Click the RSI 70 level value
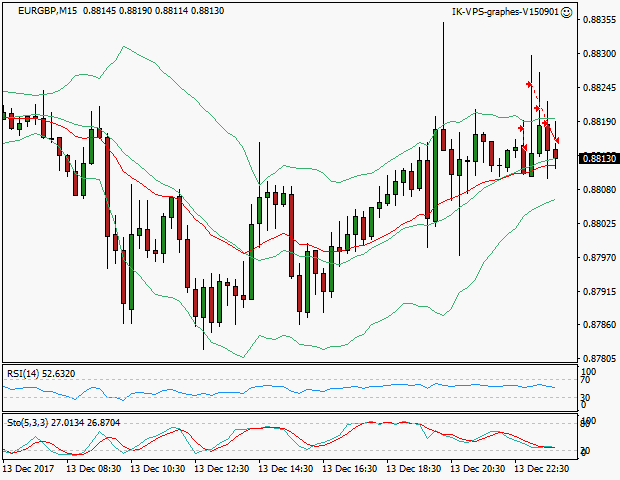Screen dimensions: 620x480 tap(587, 379)
